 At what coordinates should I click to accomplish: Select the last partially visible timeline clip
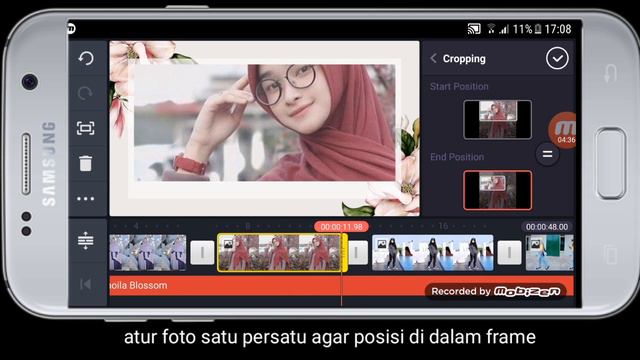tap(549, 253)
